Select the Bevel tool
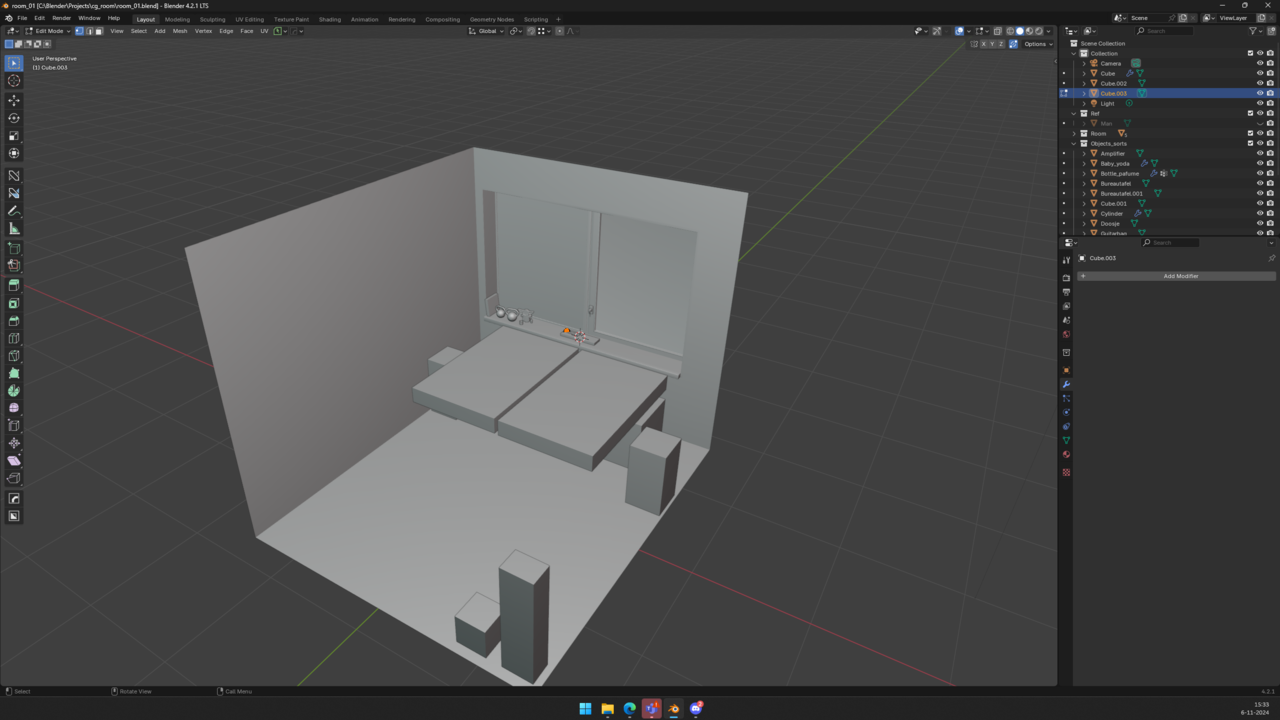The height and width of the screenshot is (720, 1280). tap(14, 321)
